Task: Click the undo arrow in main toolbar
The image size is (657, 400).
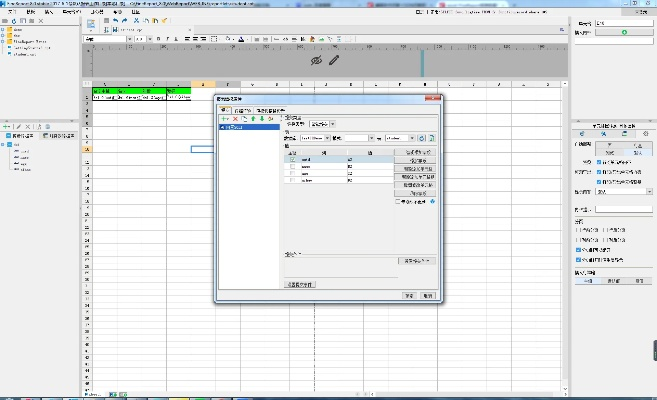Action: coord(114,20)
